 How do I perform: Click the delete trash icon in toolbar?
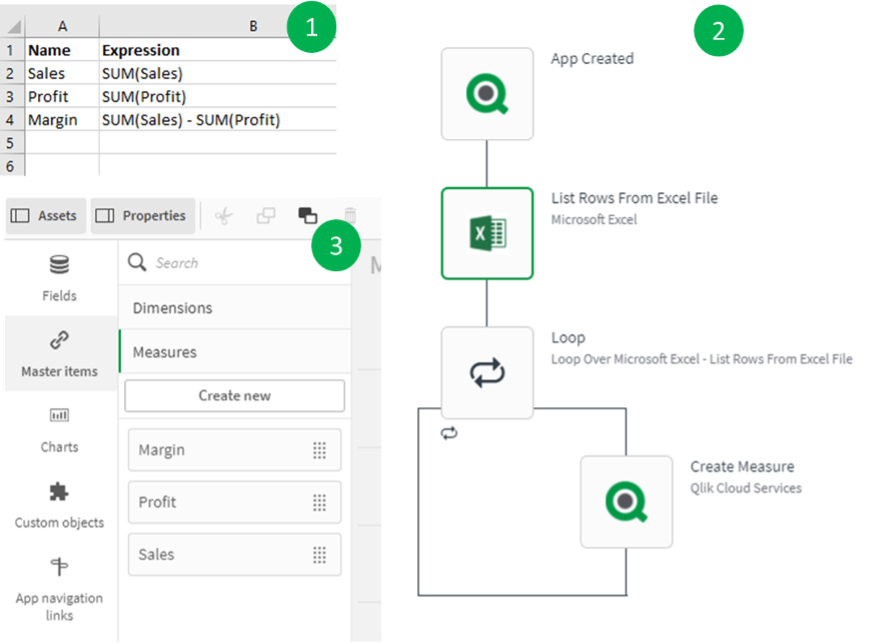(x=350, y=215)
